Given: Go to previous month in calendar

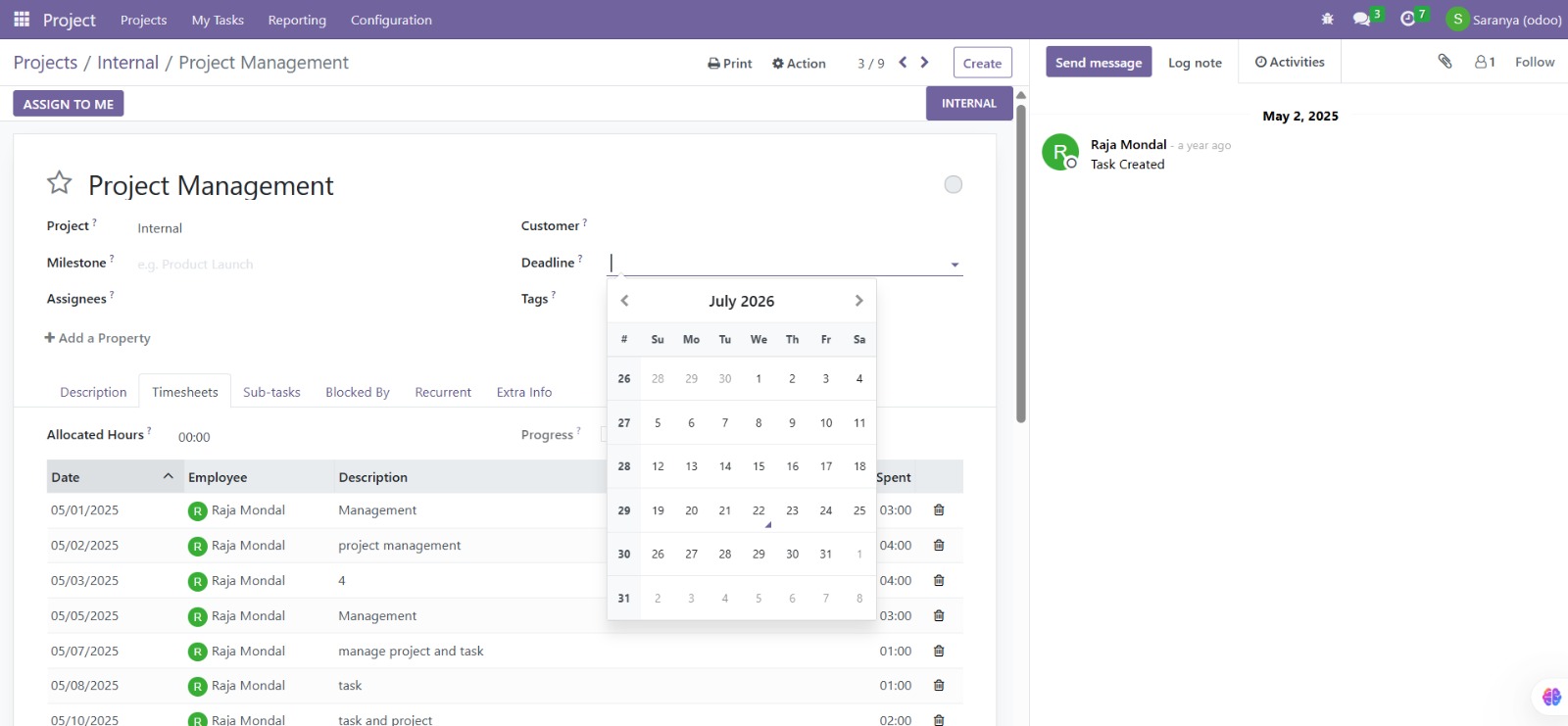Looking at the screenshot, I should [624, 301].
